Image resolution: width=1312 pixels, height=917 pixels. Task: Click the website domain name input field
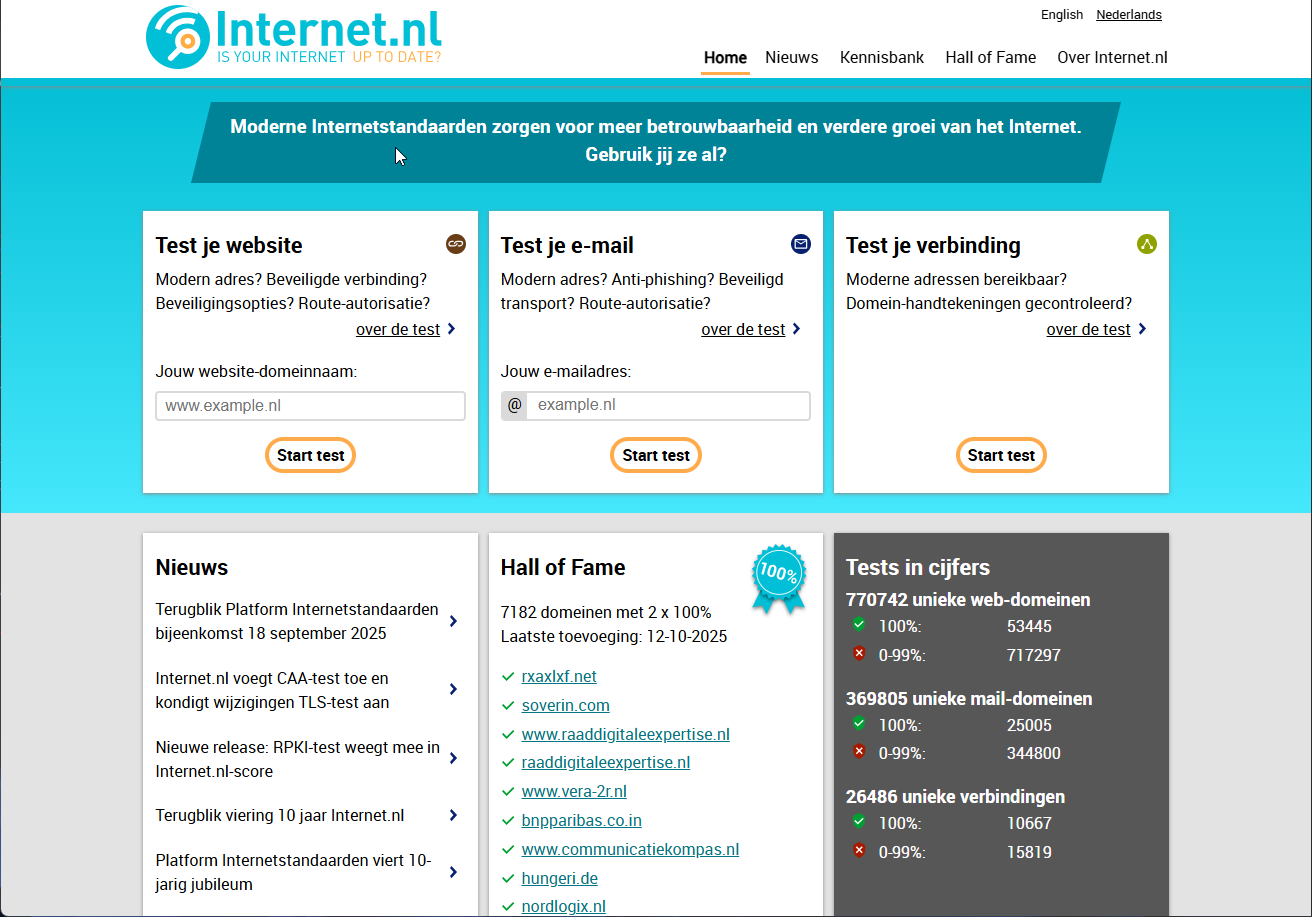pyautogui.click(x=310, y=406)
